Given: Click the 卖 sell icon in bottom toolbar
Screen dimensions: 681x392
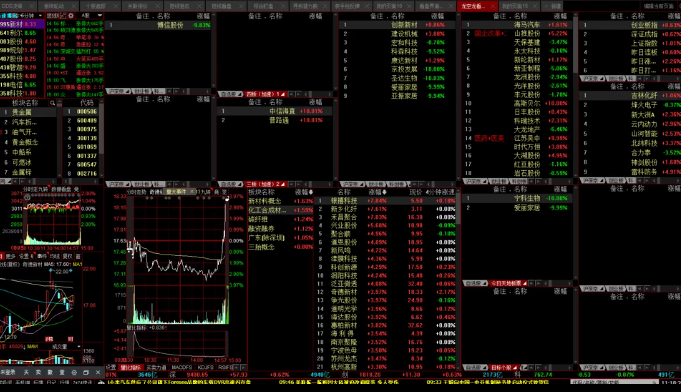Looking at the screenshot, I should 38,372.
